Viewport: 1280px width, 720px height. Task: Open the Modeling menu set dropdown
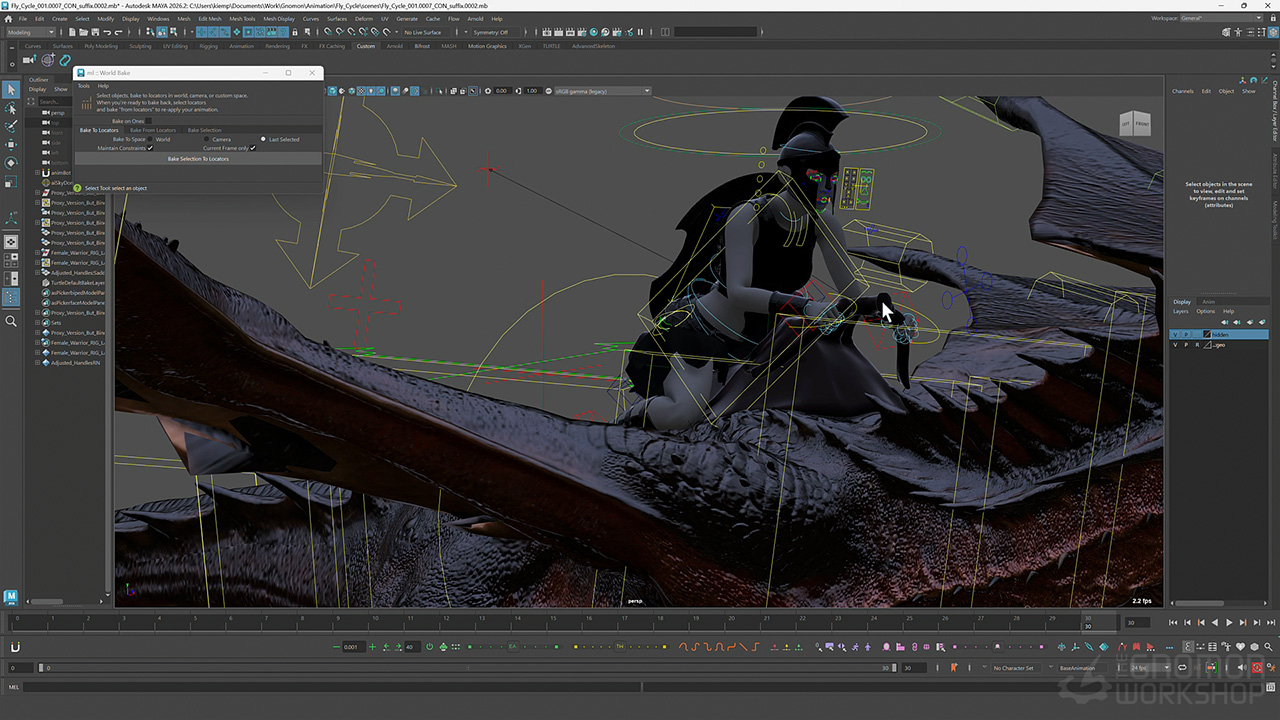tap(32, 32)
